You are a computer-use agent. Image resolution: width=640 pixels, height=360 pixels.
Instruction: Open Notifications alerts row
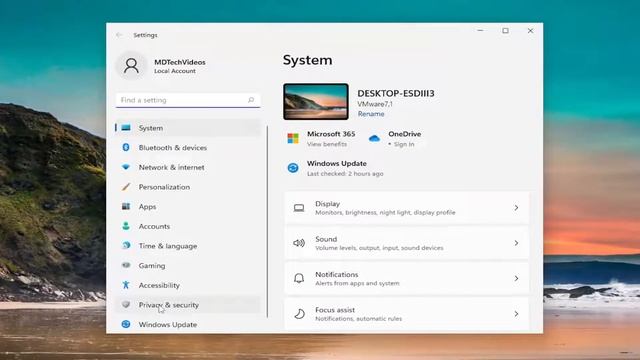(407, 278)
